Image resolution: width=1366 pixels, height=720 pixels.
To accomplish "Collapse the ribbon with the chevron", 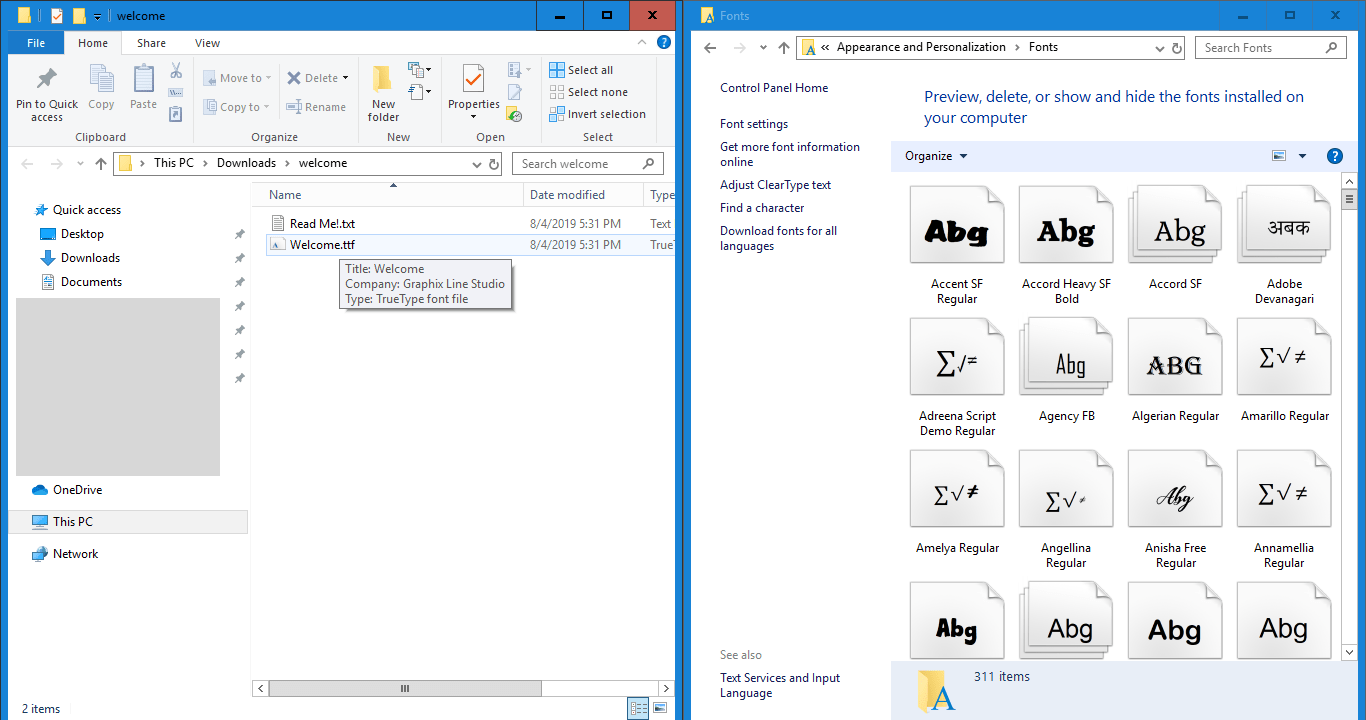I will 643,43.
